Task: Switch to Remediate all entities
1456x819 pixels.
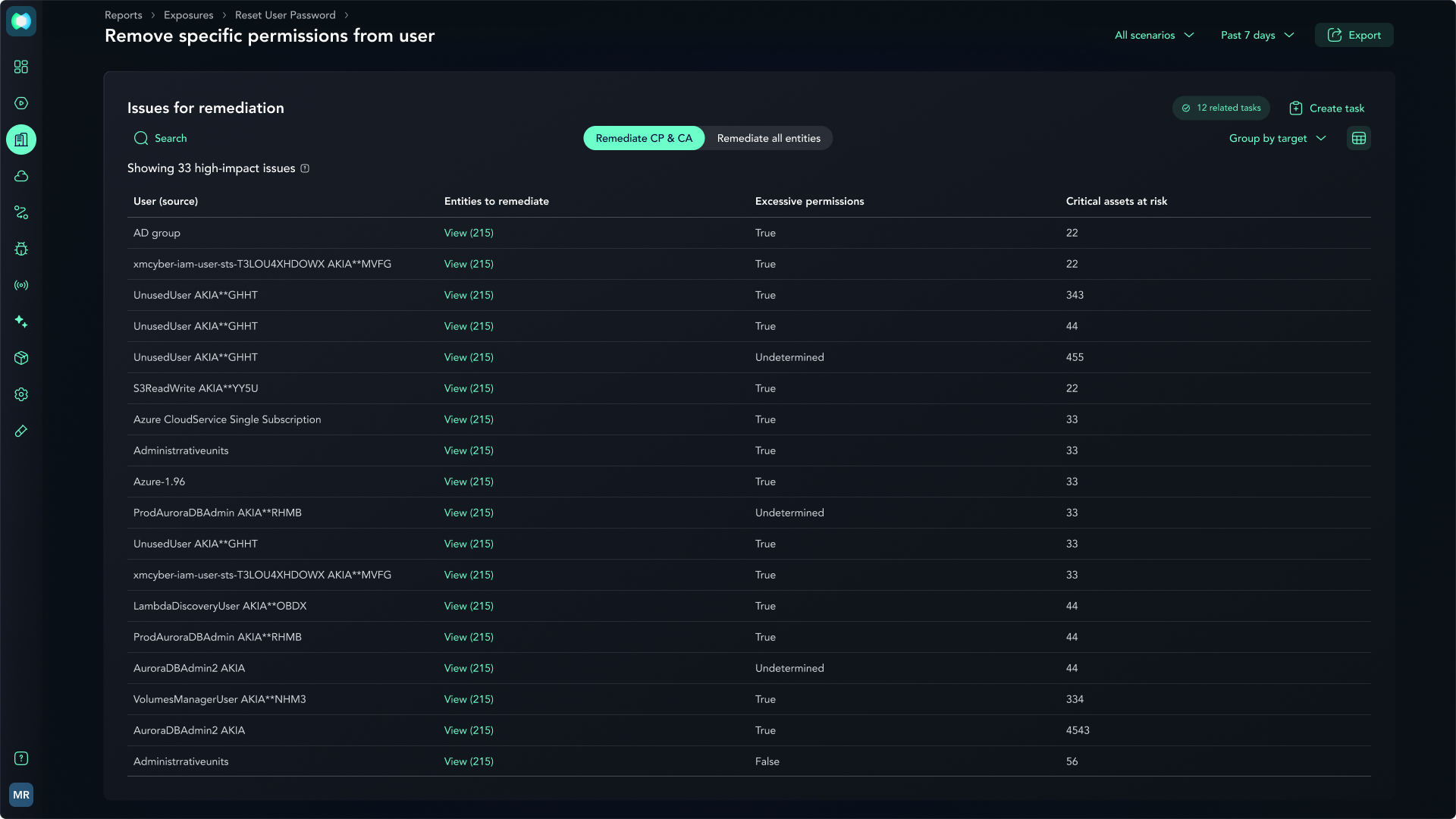Action: pyautogui.click(x=768, y=138)
